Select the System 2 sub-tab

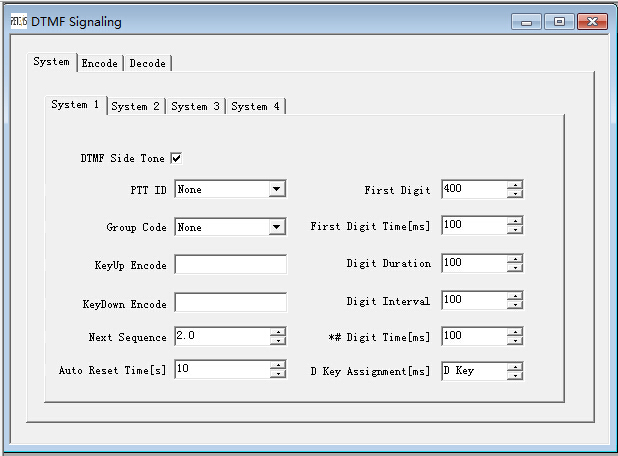(x=135, y=106)
